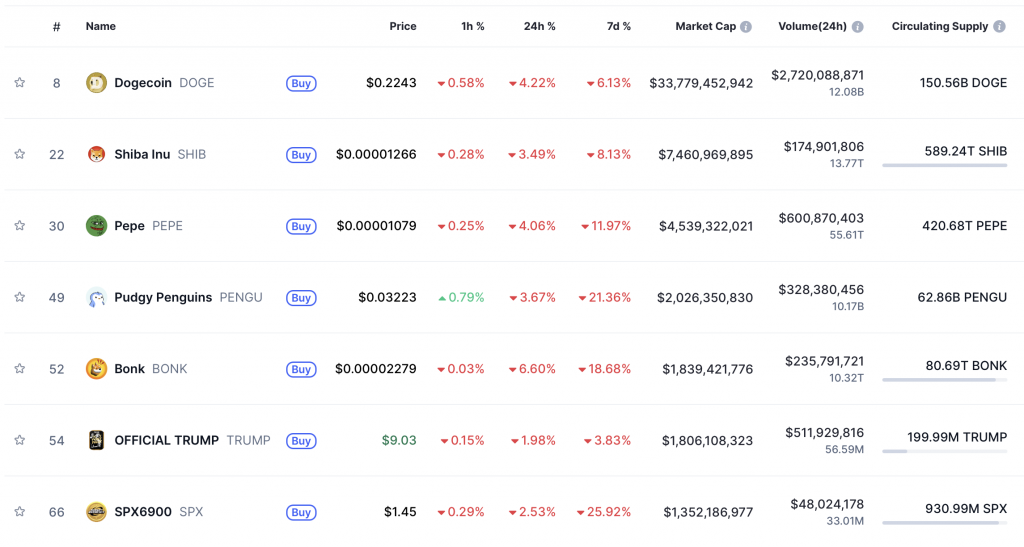The image size is (1024, 547).
Task: Sort by 24h % column header
Action: (539, 27)
